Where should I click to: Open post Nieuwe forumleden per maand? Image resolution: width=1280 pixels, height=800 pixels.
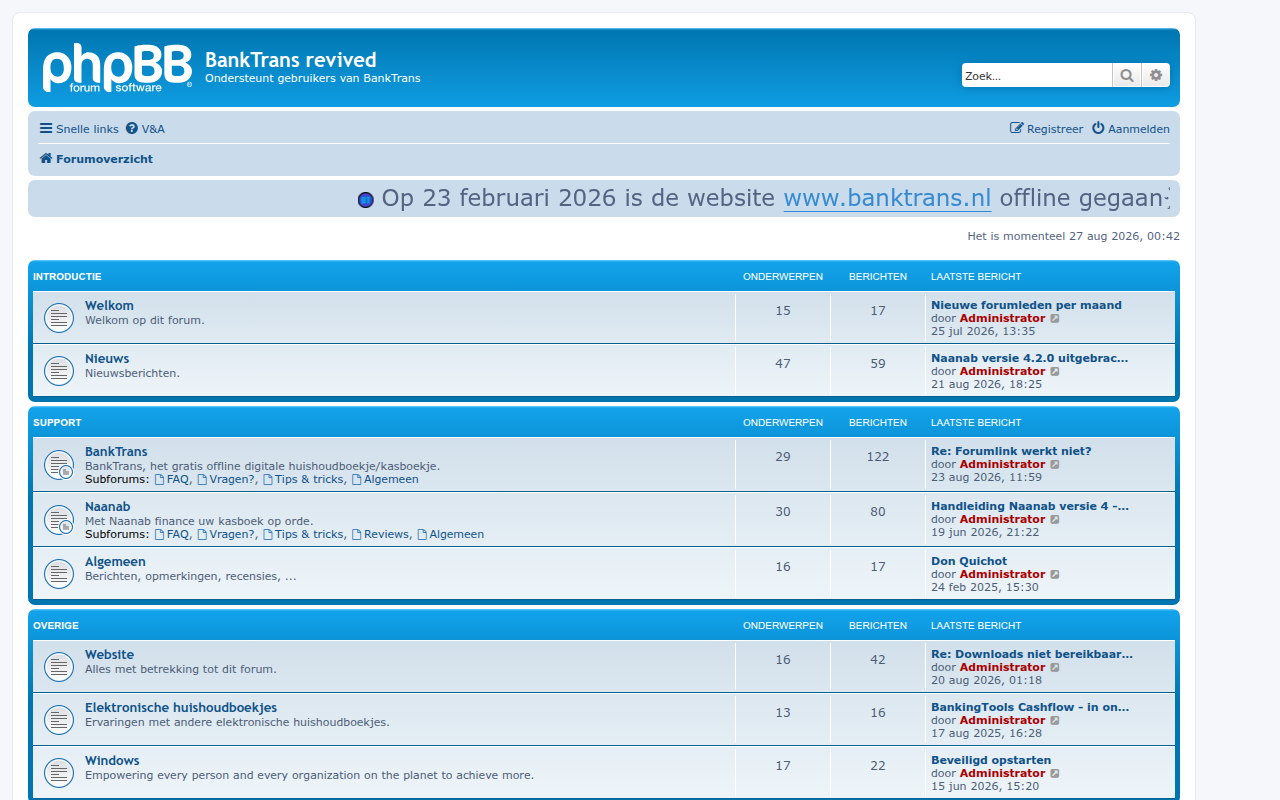click(1026, 305)
